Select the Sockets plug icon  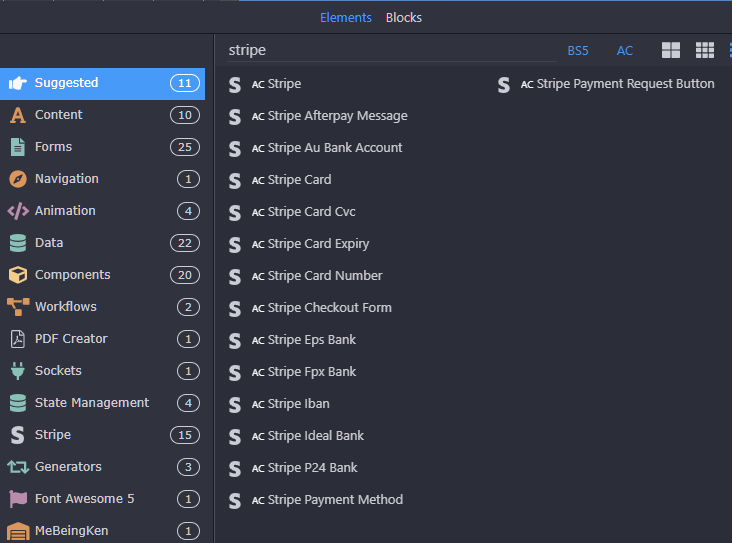click(18, 371)
